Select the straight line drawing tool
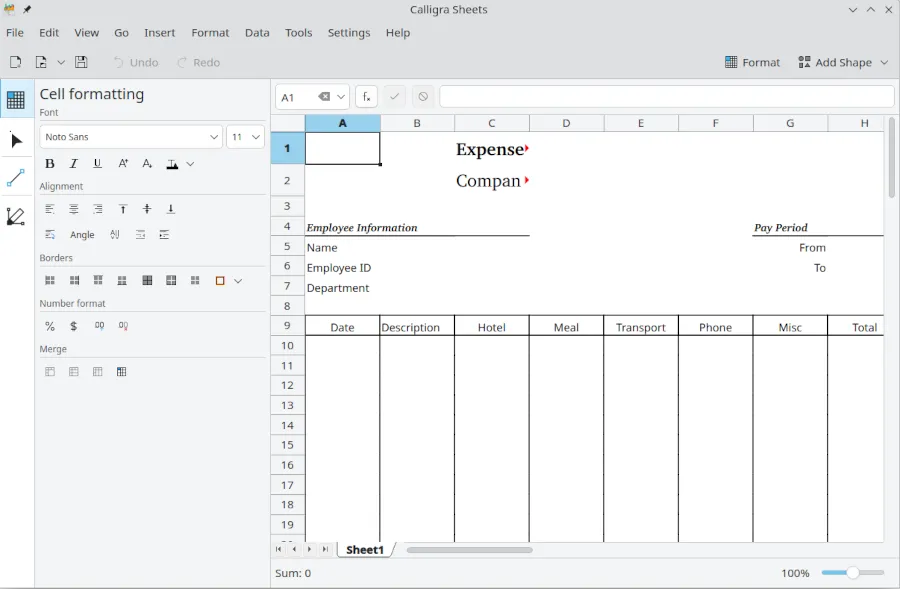 pyautogui.click(x=16, y=178)
